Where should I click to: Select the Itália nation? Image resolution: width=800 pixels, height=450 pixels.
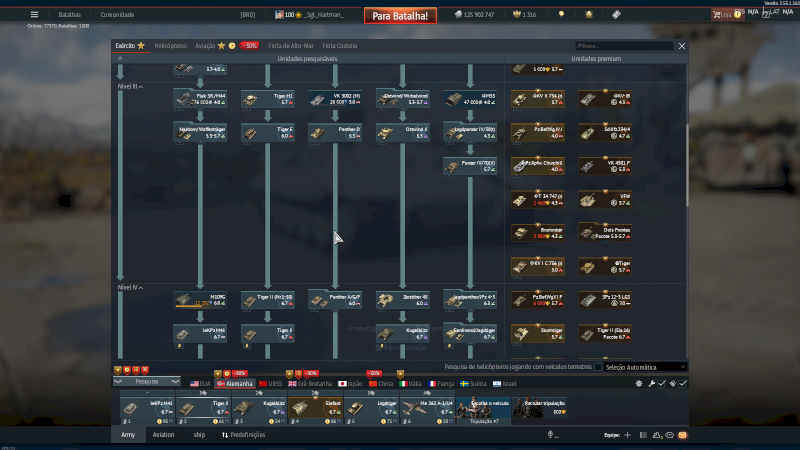[x=410, y=384]
